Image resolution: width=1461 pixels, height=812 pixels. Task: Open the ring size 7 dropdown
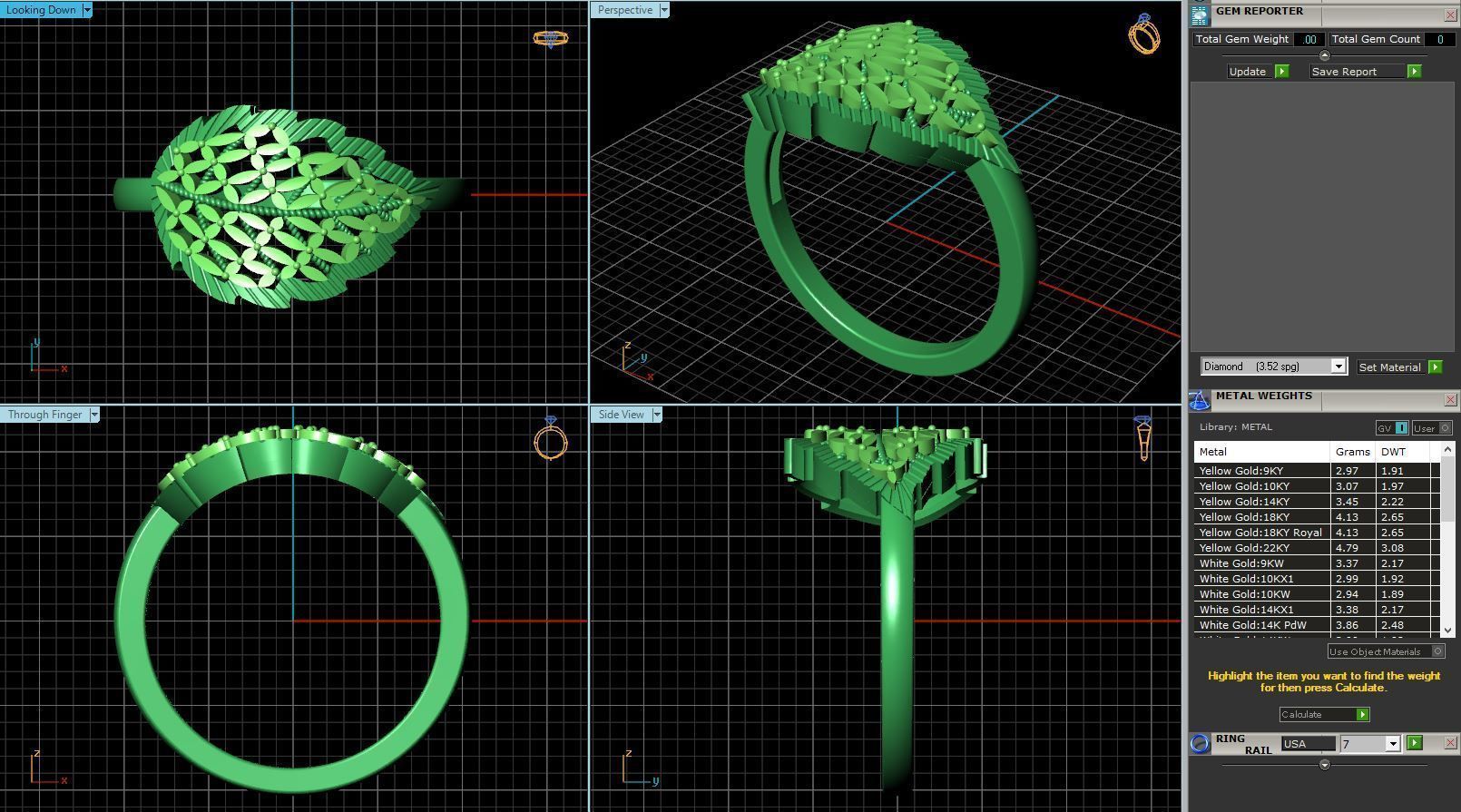pyautogui.click(x=1393, y=744)
